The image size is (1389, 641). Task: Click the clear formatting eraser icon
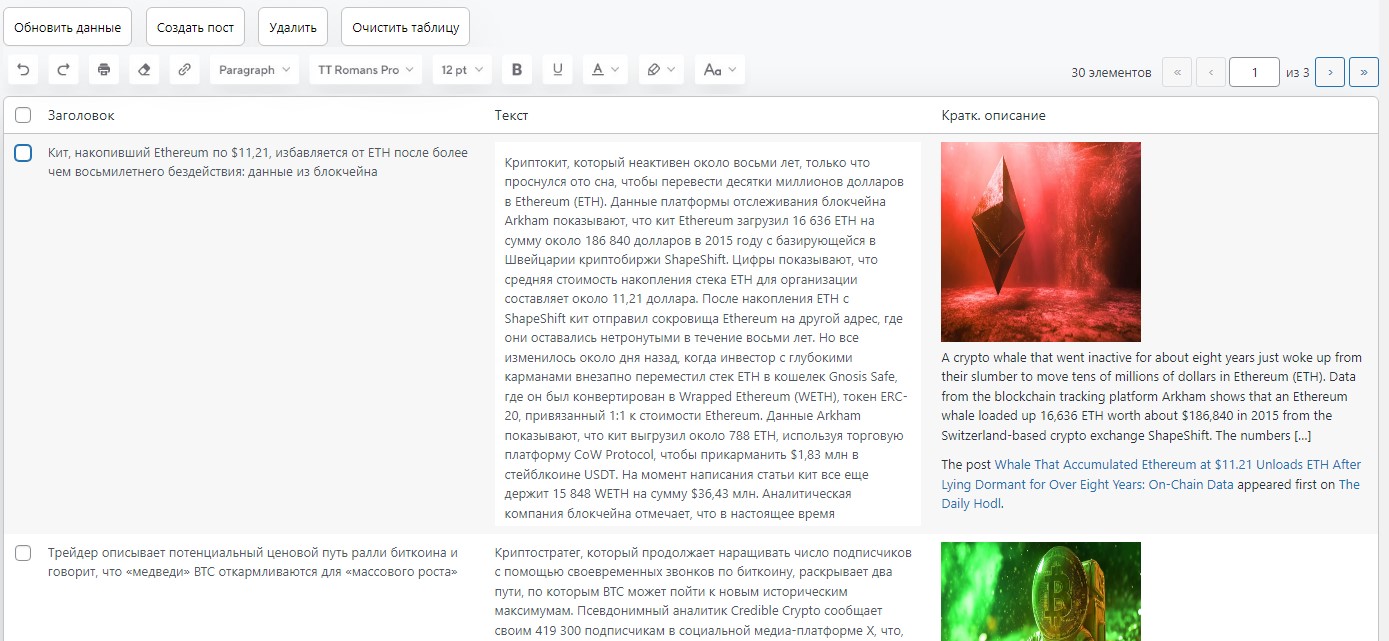click(x=144, y=70)
